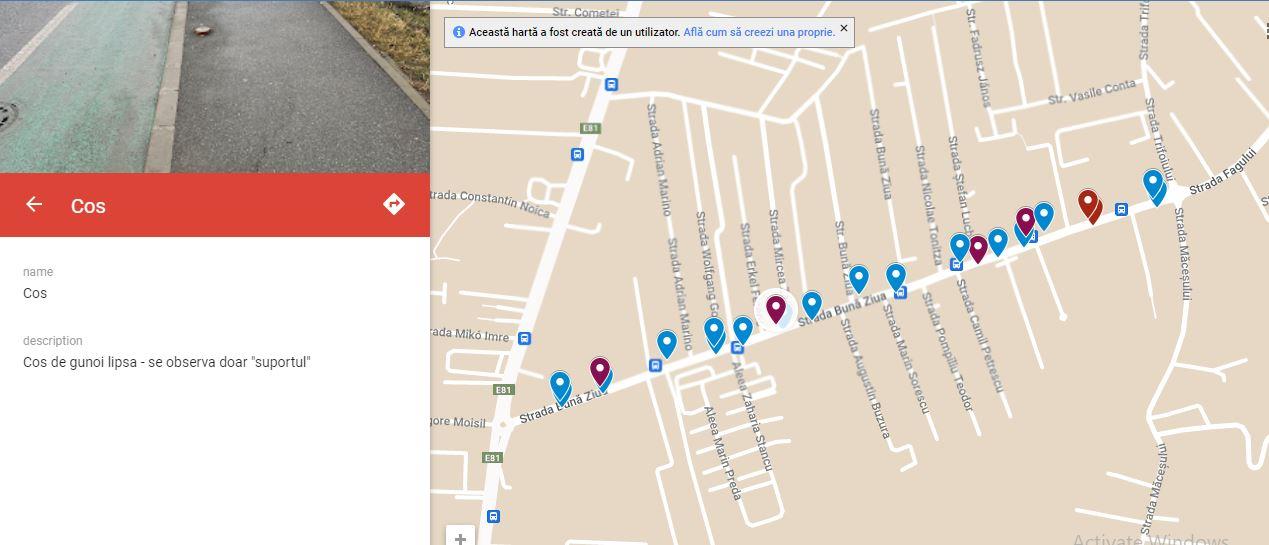Click the bus stop icon below Str. Cometei
Image resolution: width=1269 pixels, height=545 pixels.
(x=611, y=85)
